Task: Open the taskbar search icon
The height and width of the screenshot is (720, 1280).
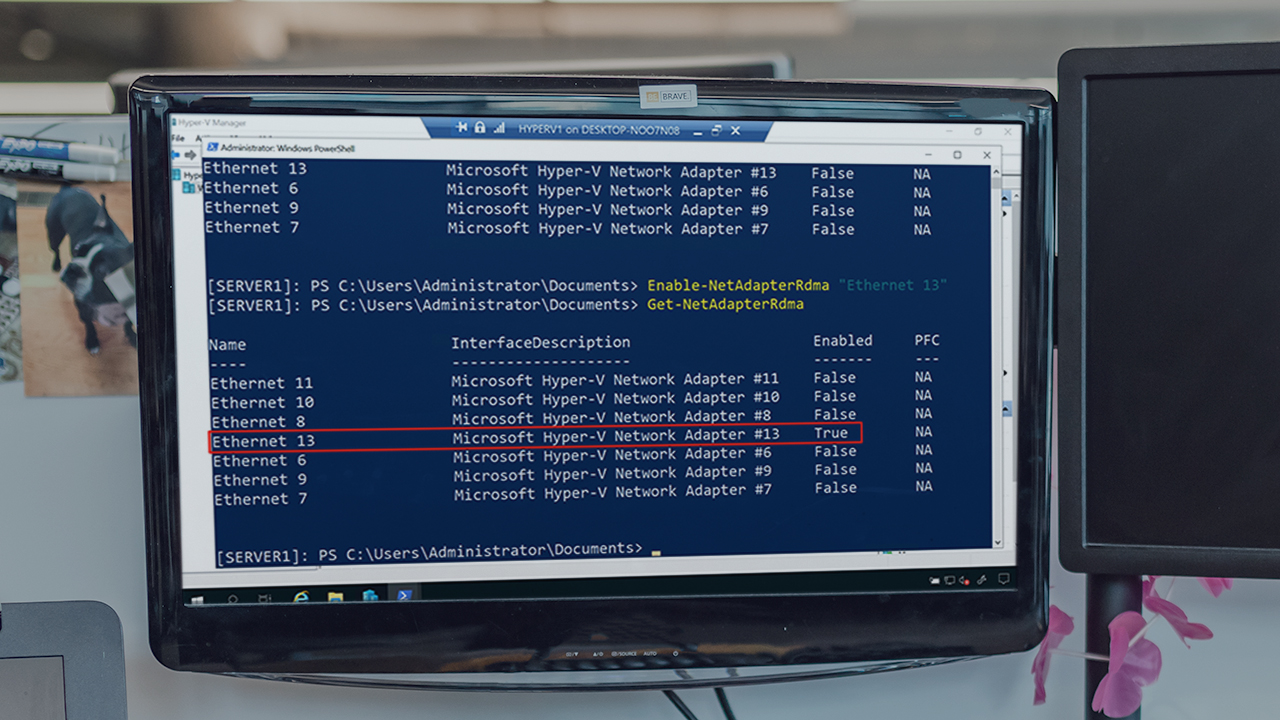Action: tap(232, 599)
